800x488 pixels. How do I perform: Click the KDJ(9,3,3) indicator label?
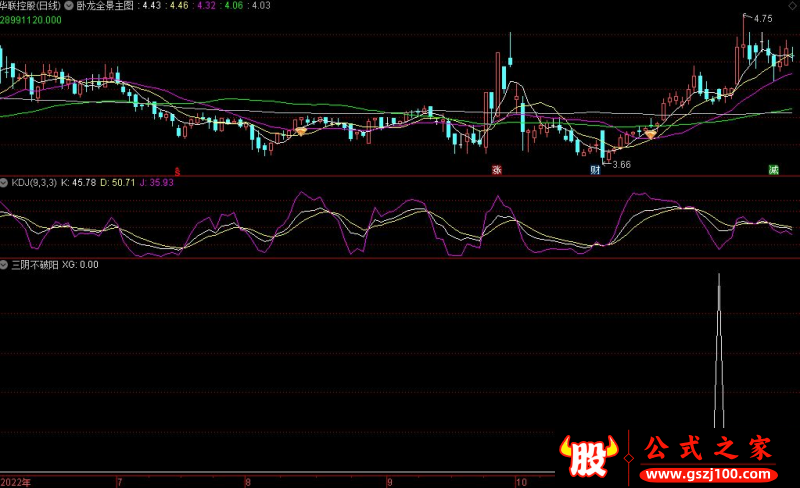(x=33, y=183)
